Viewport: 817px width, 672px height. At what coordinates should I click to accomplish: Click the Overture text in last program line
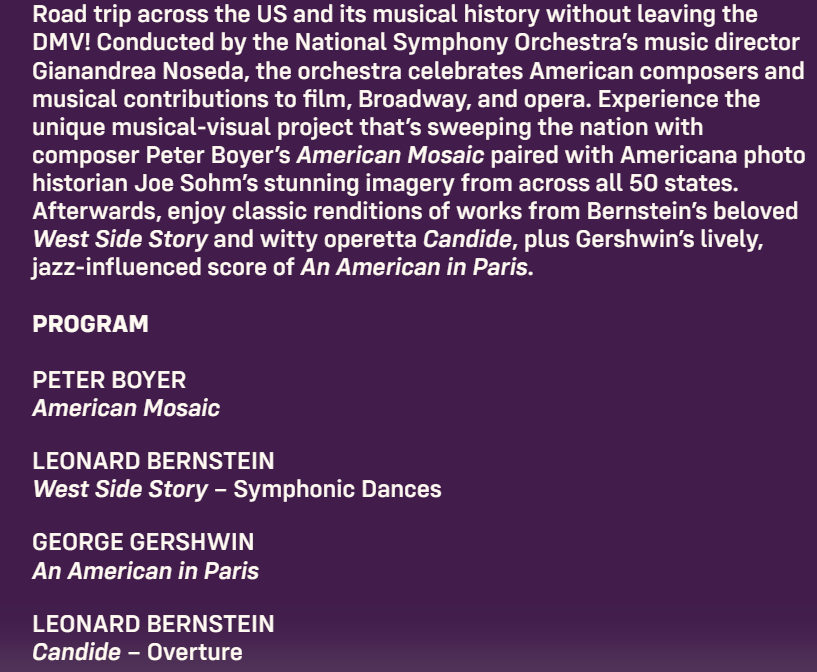(x=195, y=652)
